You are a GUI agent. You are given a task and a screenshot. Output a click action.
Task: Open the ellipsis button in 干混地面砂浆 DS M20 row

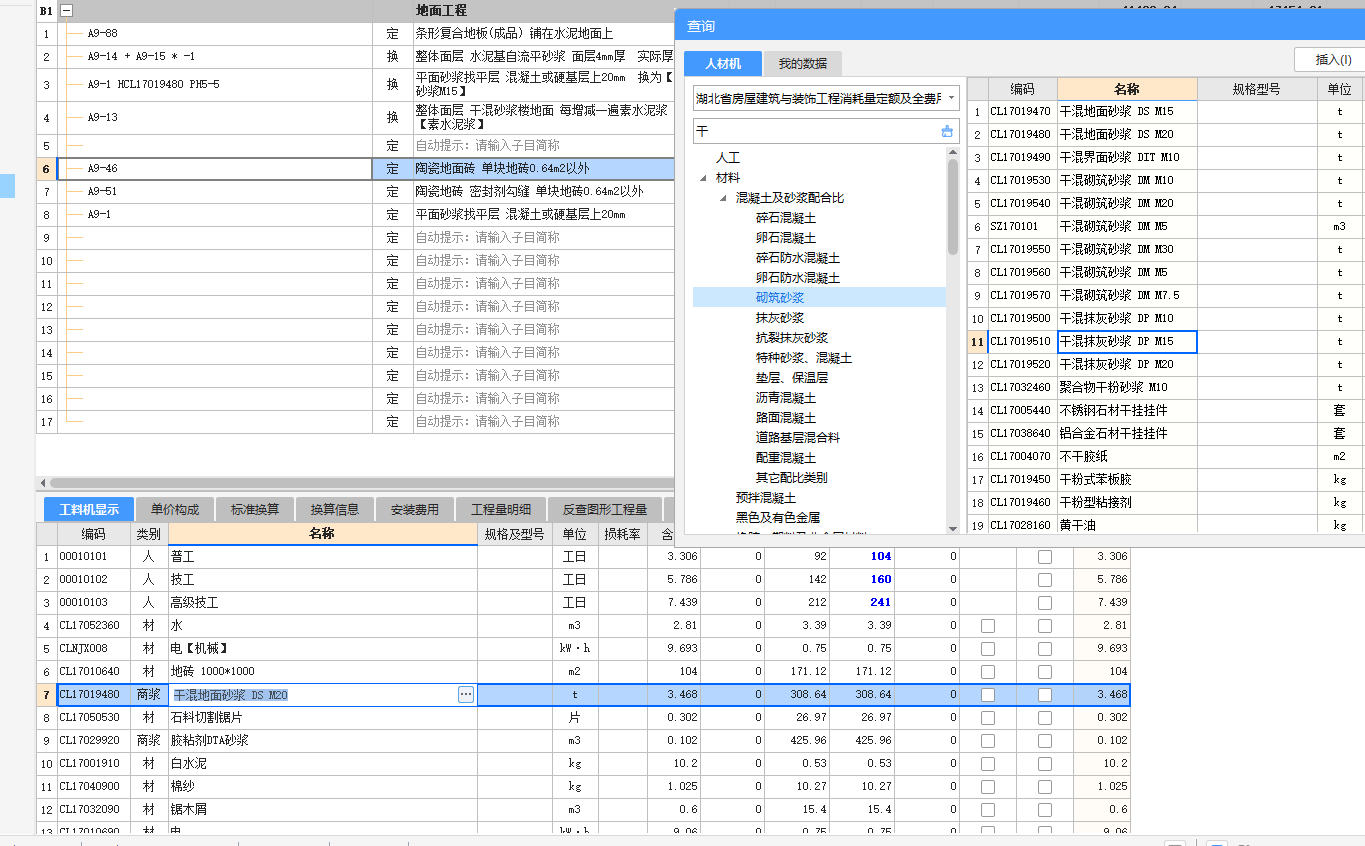466,695
